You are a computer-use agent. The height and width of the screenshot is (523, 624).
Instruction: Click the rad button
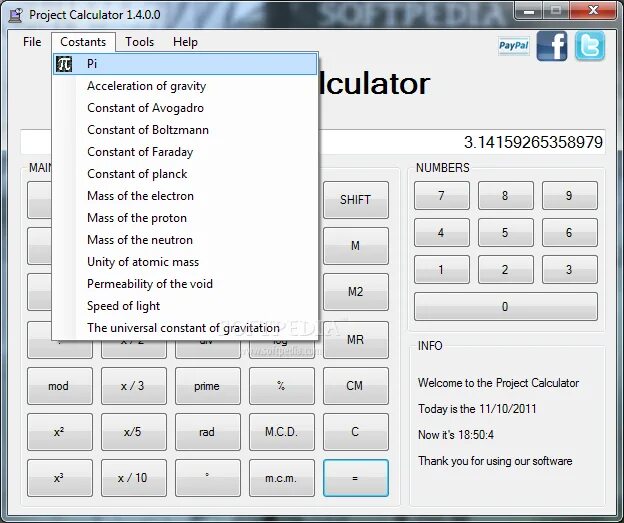[208, 432]
